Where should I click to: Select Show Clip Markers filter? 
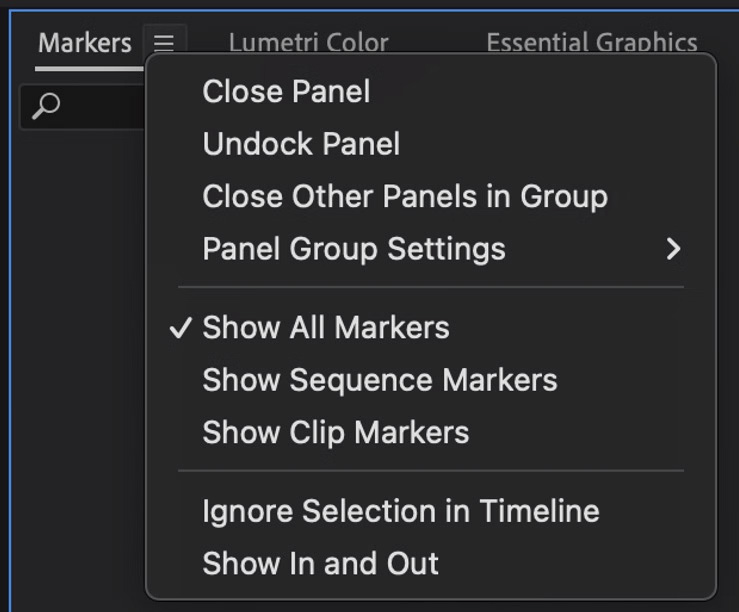(x=335, y=432)
